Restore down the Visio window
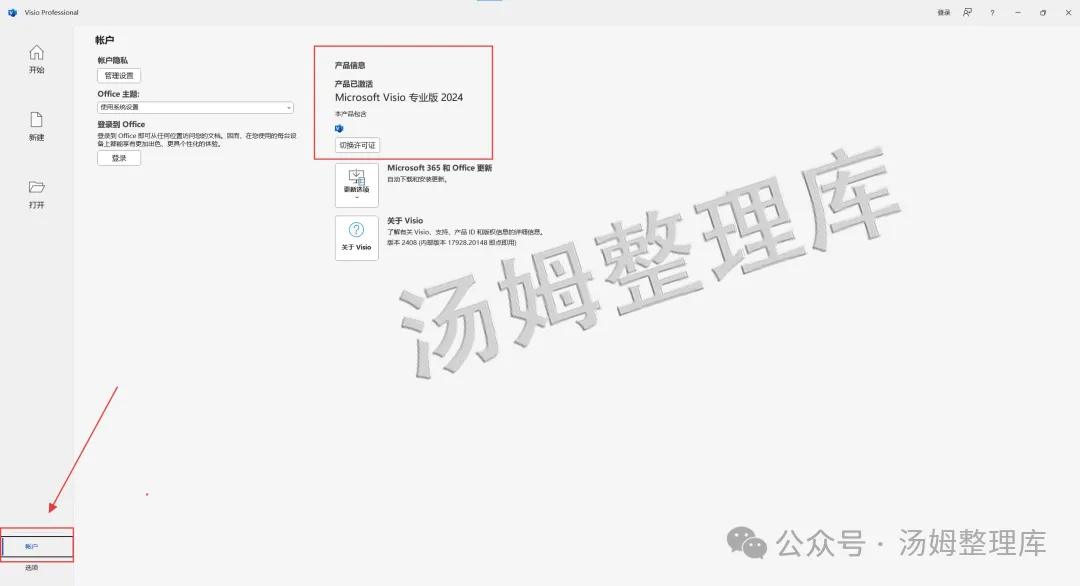 pos(1043,12)
